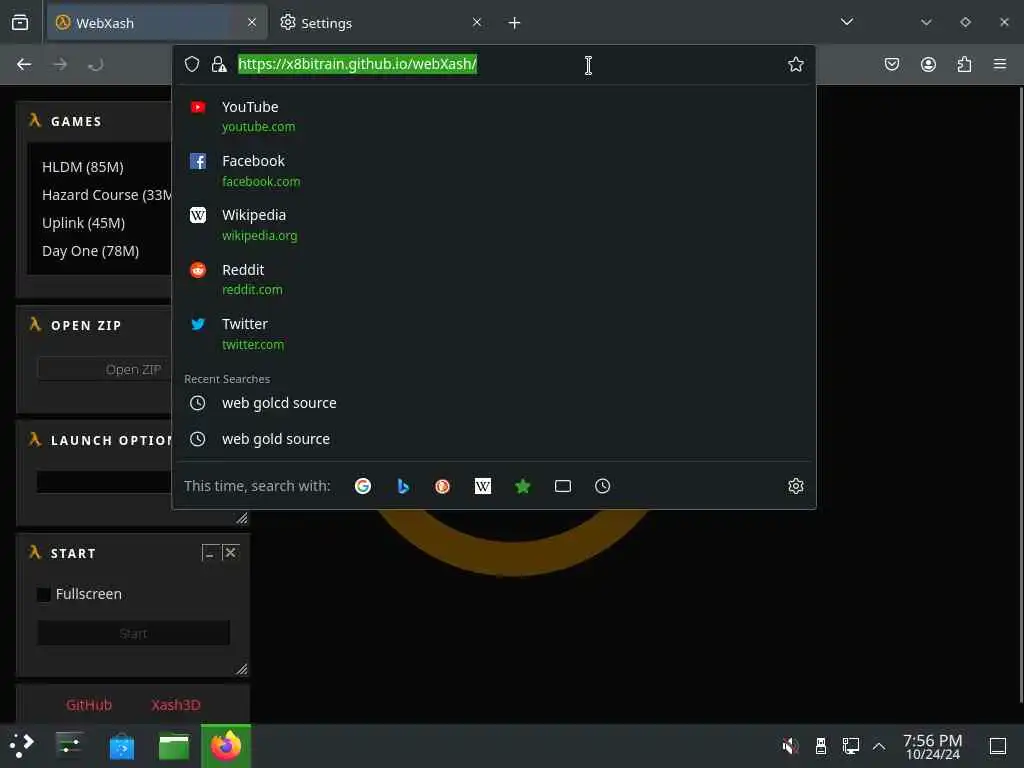This screenshot has height=768, width=1024.
Task: Open site security padlock icon
Action: [x=219, y=64]
